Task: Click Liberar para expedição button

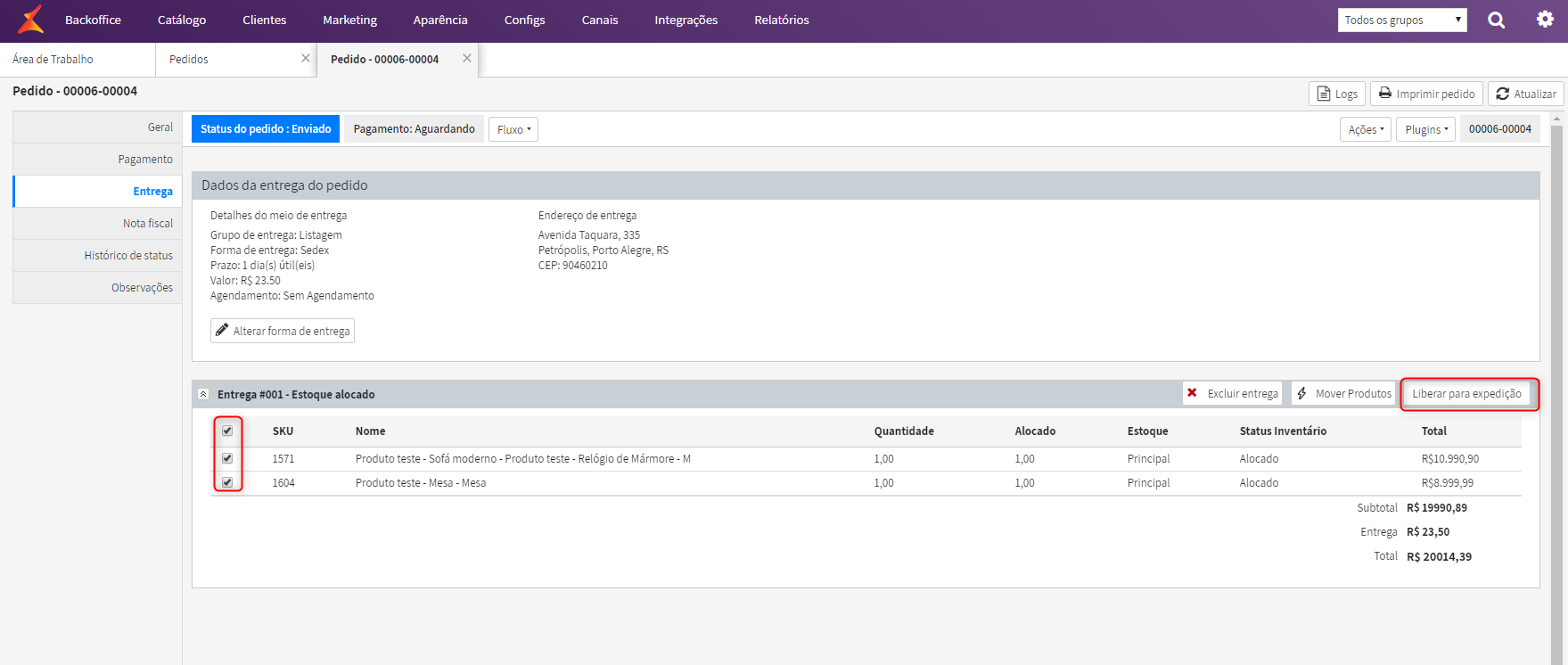Action: click(x=1467, y=393)
